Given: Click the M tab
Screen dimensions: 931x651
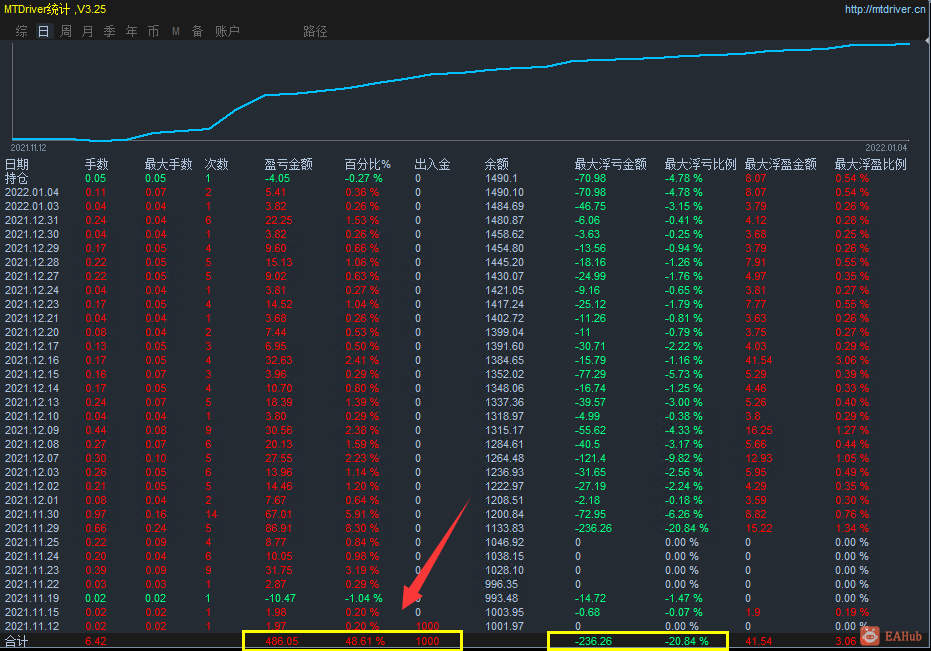Looking at the screenshot, I should (x=176, y=31).
